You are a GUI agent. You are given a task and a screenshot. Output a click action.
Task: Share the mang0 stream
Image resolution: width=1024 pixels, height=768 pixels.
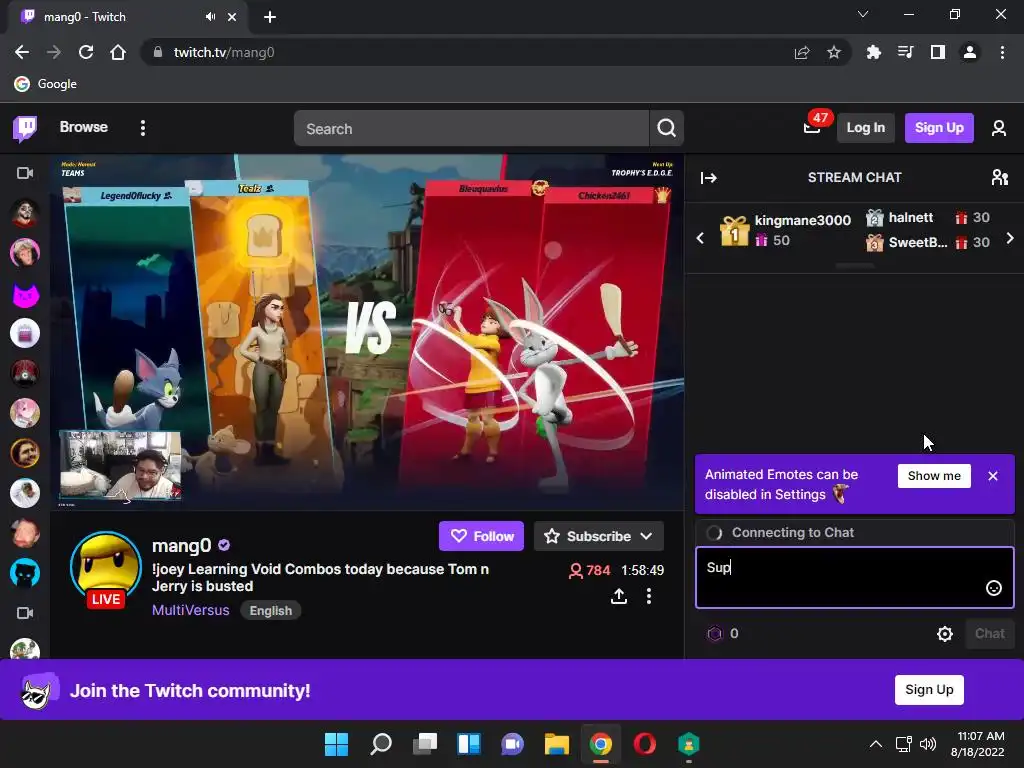click(618, 596)
